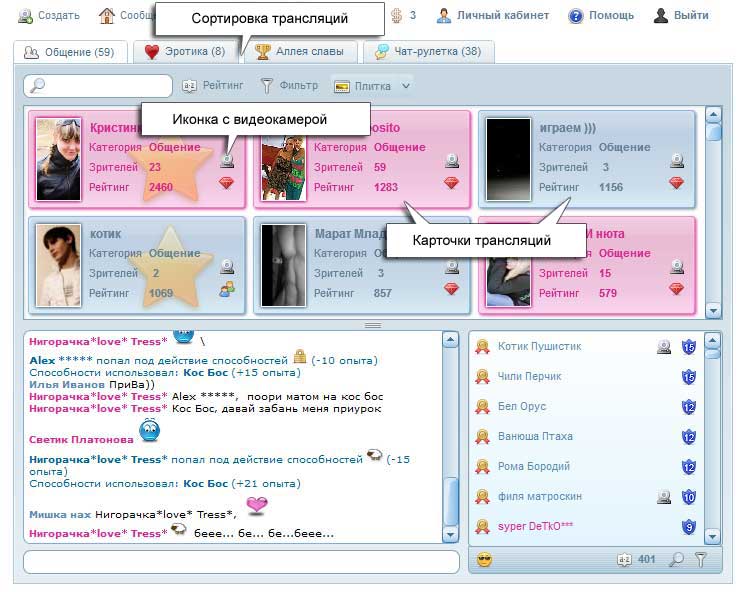Click the friends icon on котик card
Screen dimensions: 750x592
tap(227, 289)
